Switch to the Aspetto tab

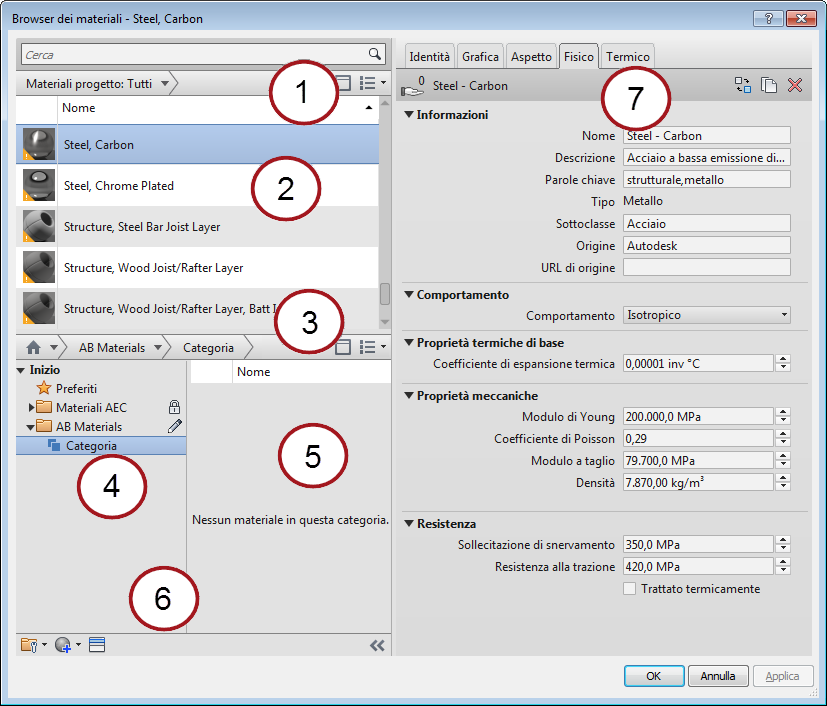531,56
